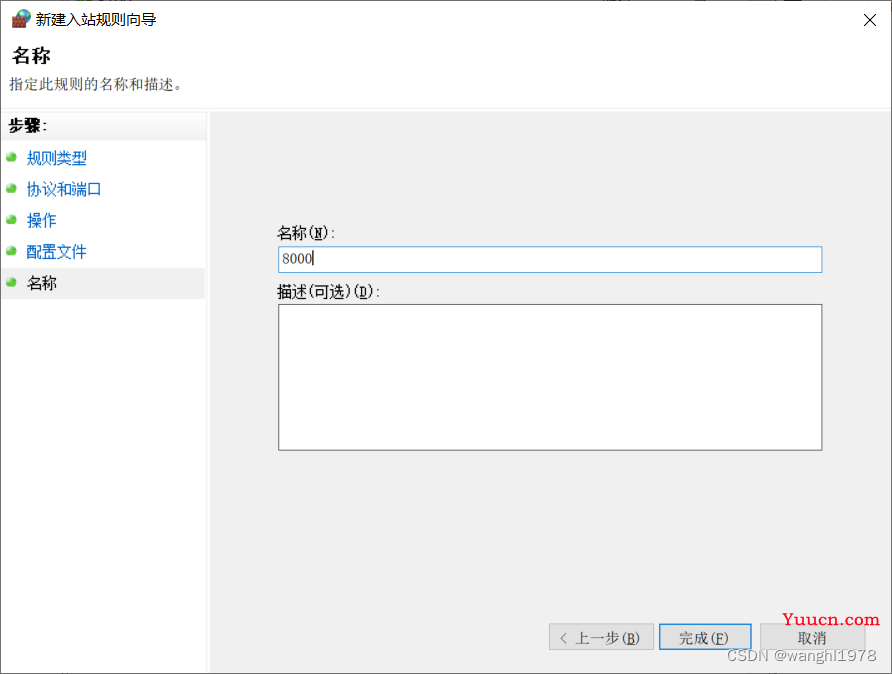Click green bullet beside 协议和端口 step

[x=11, y=189]
